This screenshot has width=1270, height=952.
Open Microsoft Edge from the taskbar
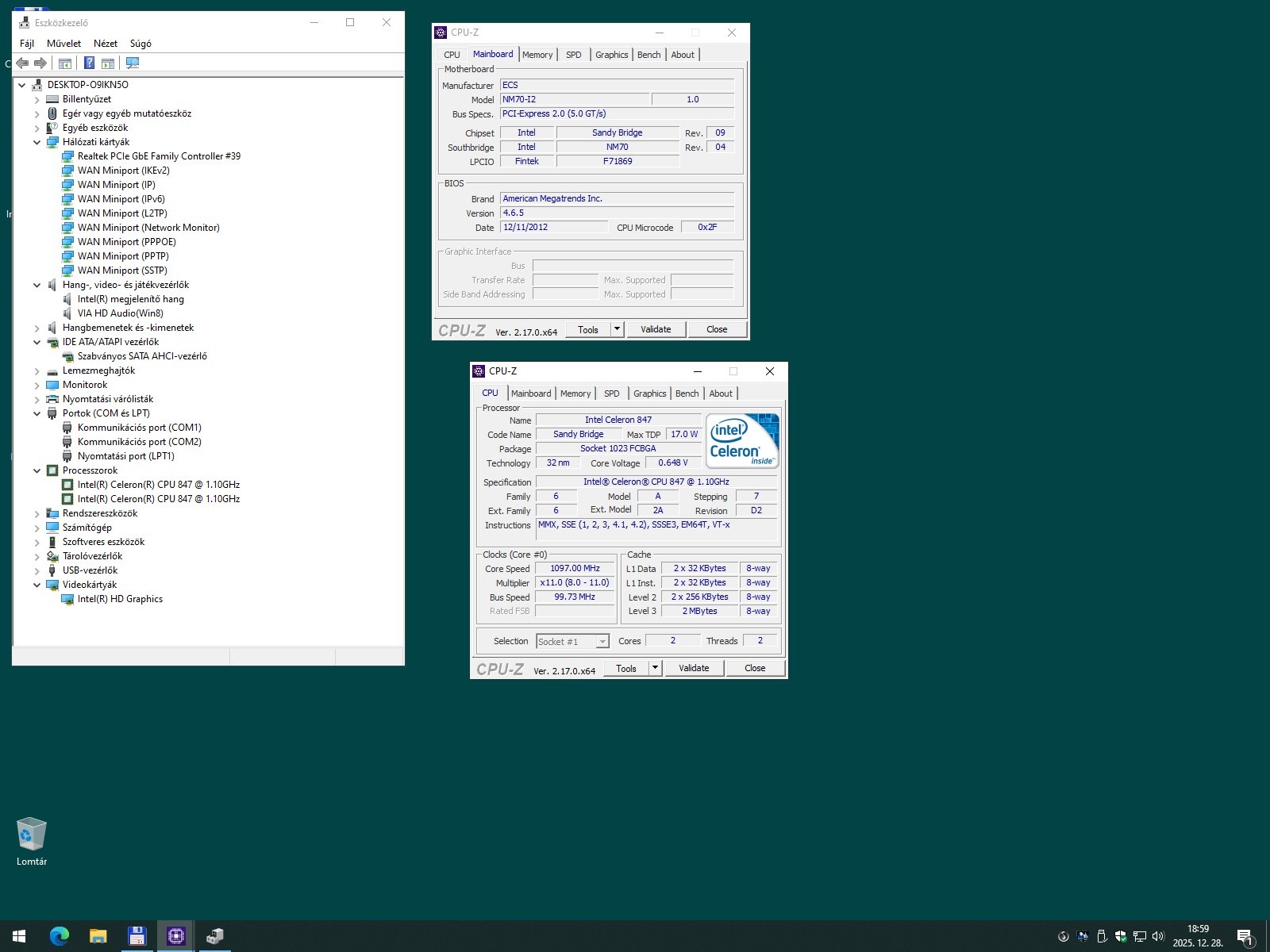coord(59,936)
